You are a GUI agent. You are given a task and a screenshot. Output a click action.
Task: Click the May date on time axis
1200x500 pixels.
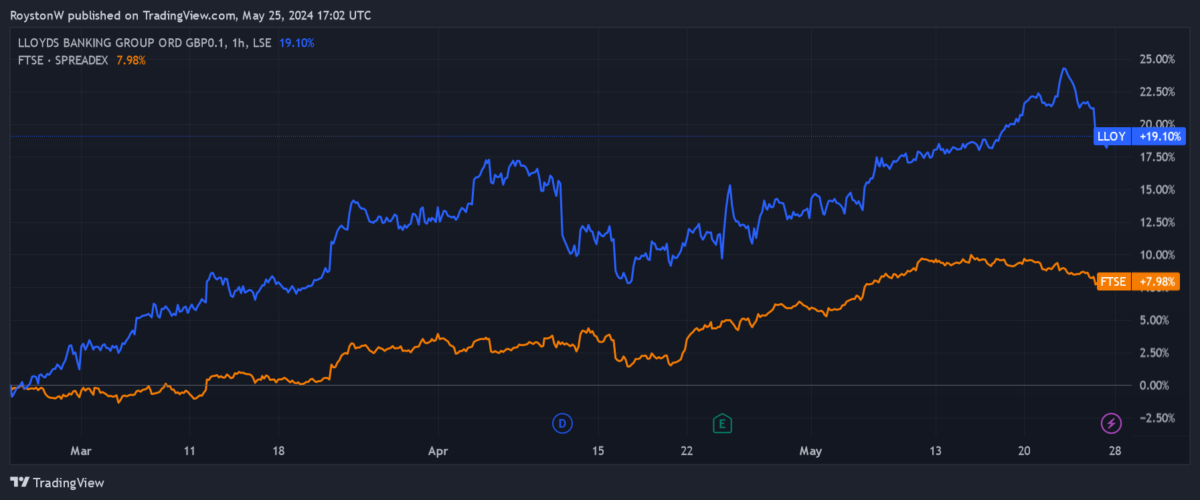coord(811,452)
